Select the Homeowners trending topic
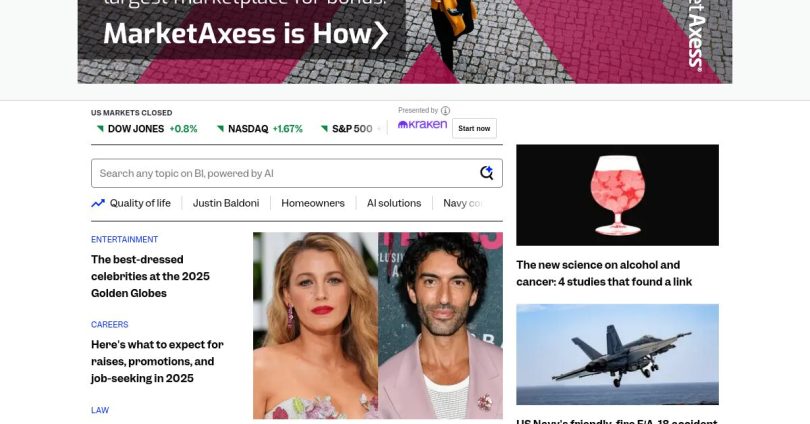Screen dimensions: 810x424 313,203
